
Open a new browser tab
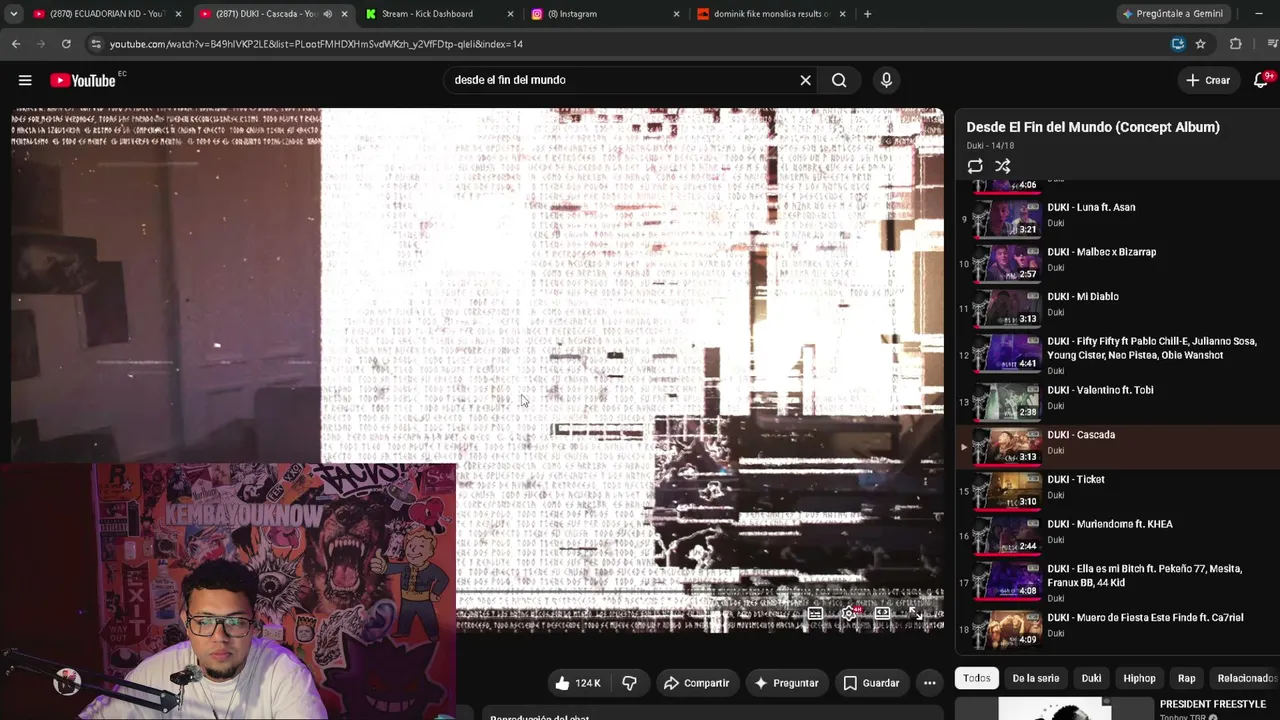[867, 14]
